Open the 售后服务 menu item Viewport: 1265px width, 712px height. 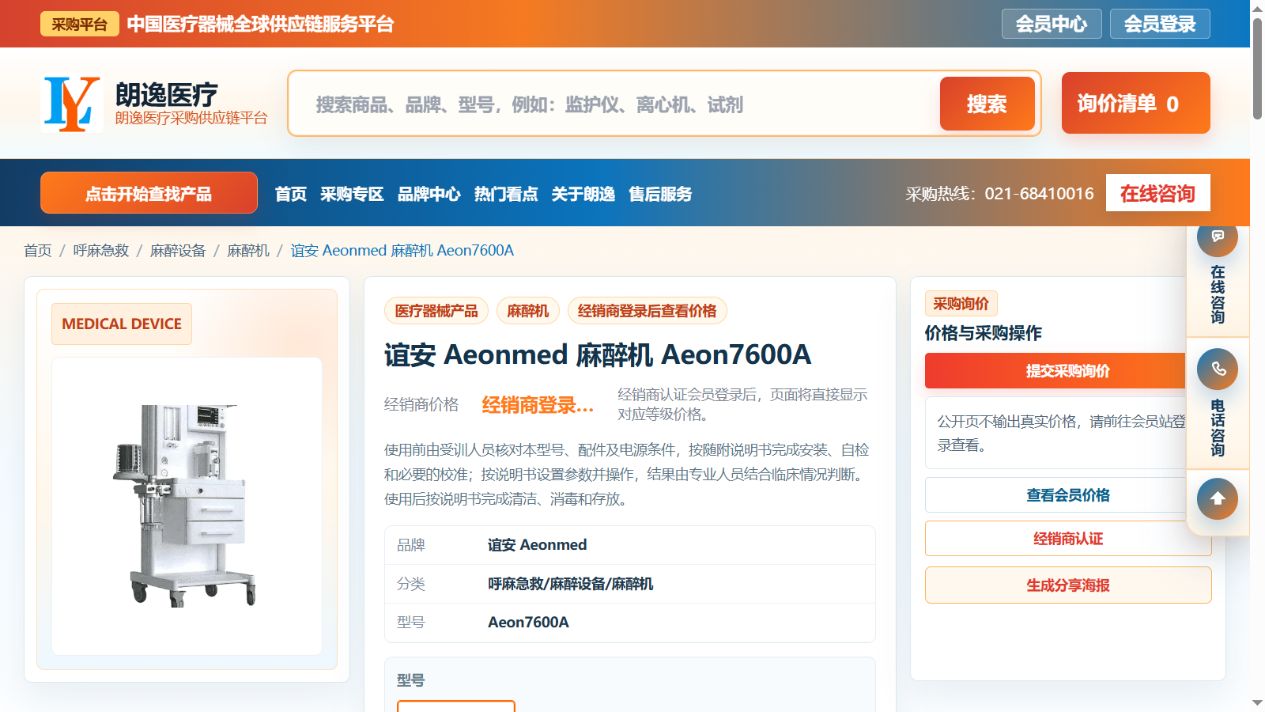click(660, 194)
